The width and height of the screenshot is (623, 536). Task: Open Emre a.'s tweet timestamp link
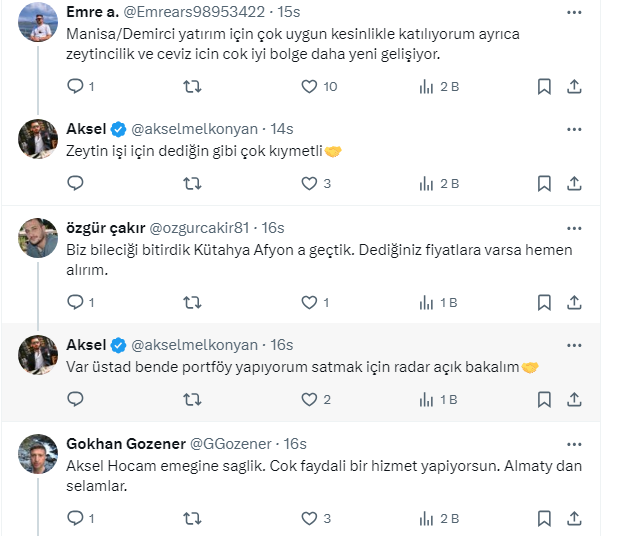286,12
